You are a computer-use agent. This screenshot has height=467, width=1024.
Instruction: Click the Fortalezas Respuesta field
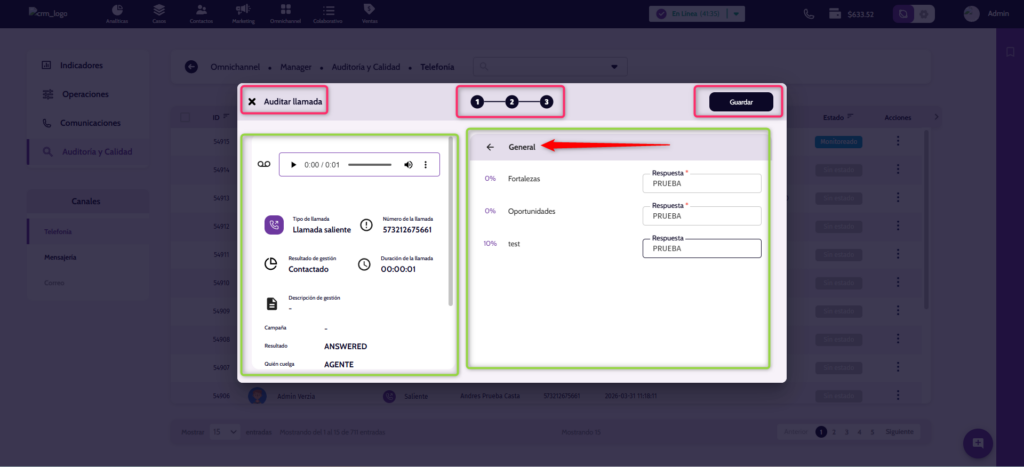point(701,185)
